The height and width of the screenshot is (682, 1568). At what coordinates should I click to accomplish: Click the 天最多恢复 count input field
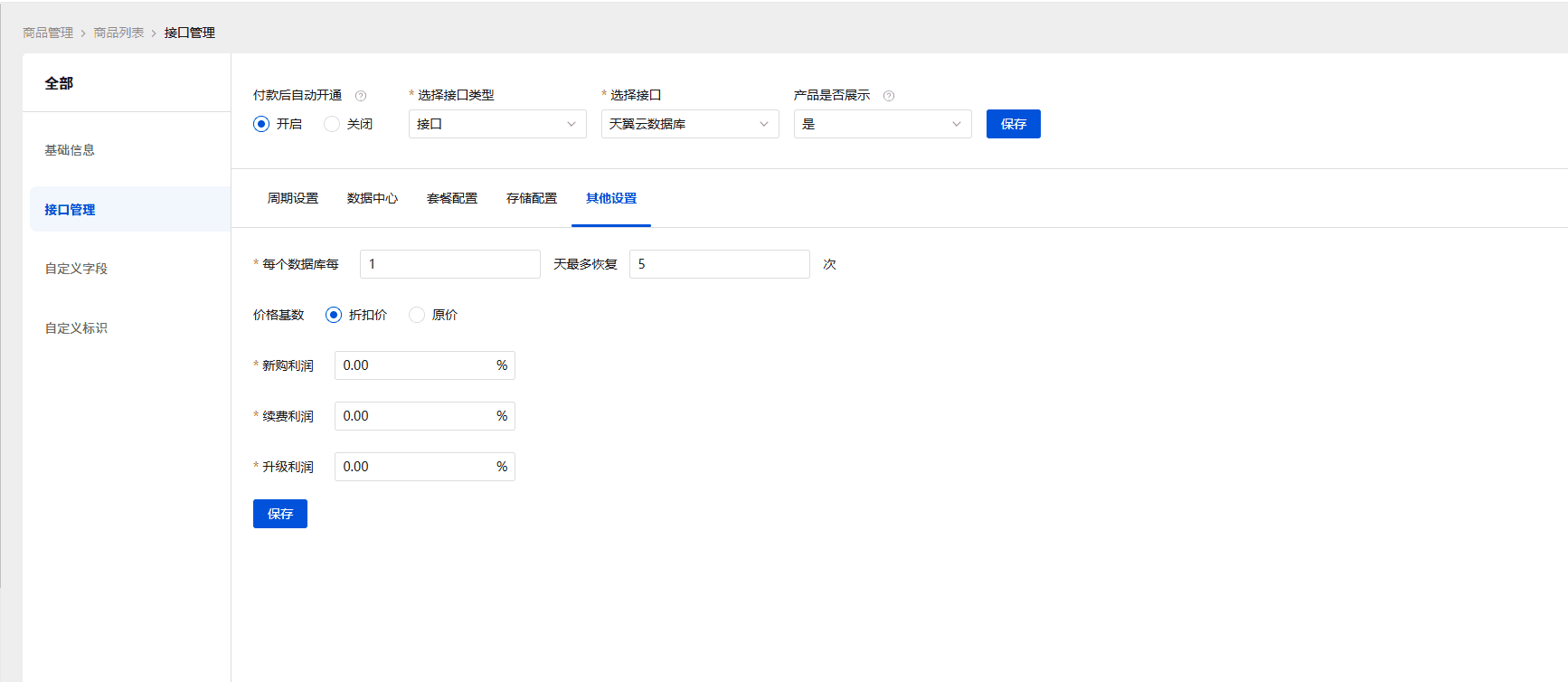coord(720,264)
